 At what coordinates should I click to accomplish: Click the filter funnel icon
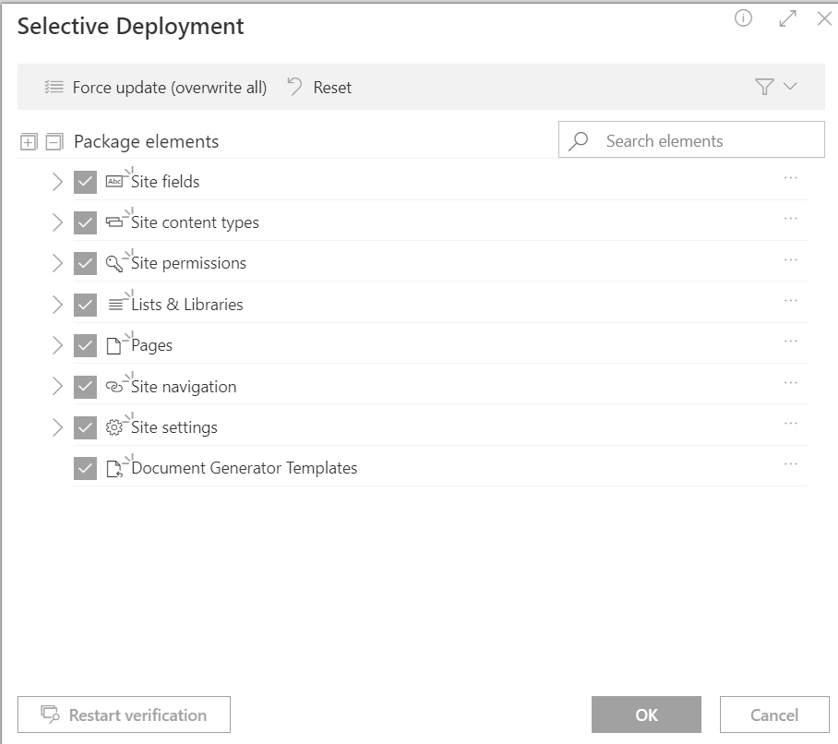tap(764, 87)
